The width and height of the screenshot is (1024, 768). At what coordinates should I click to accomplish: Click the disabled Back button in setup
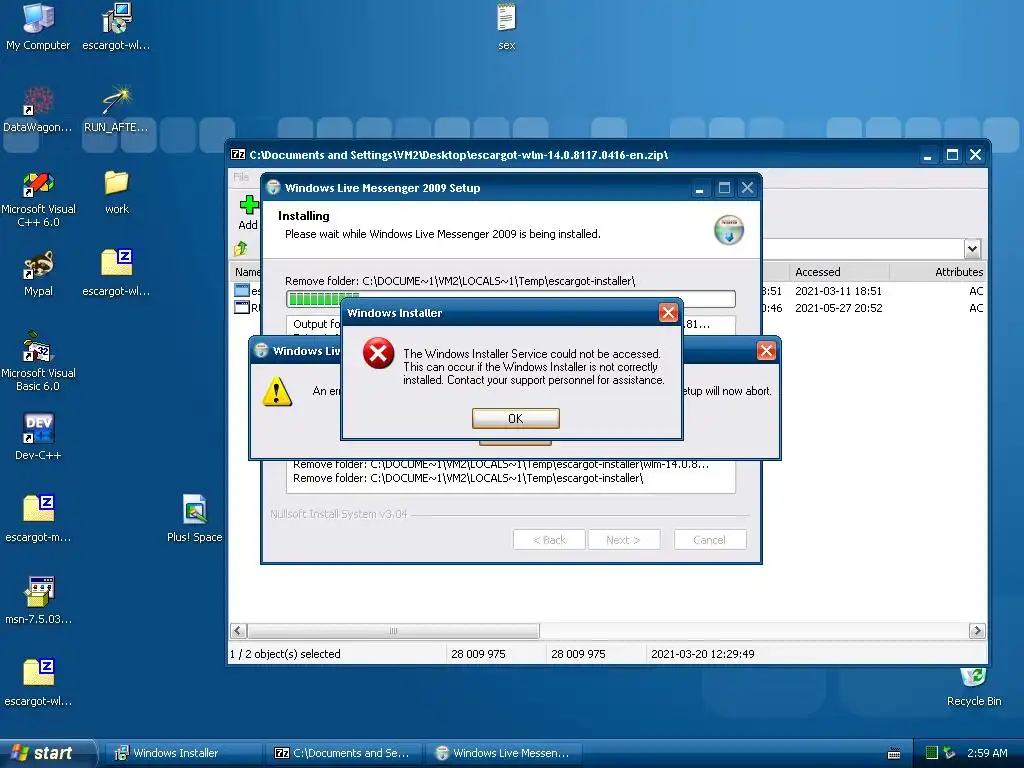pos(549,540)
